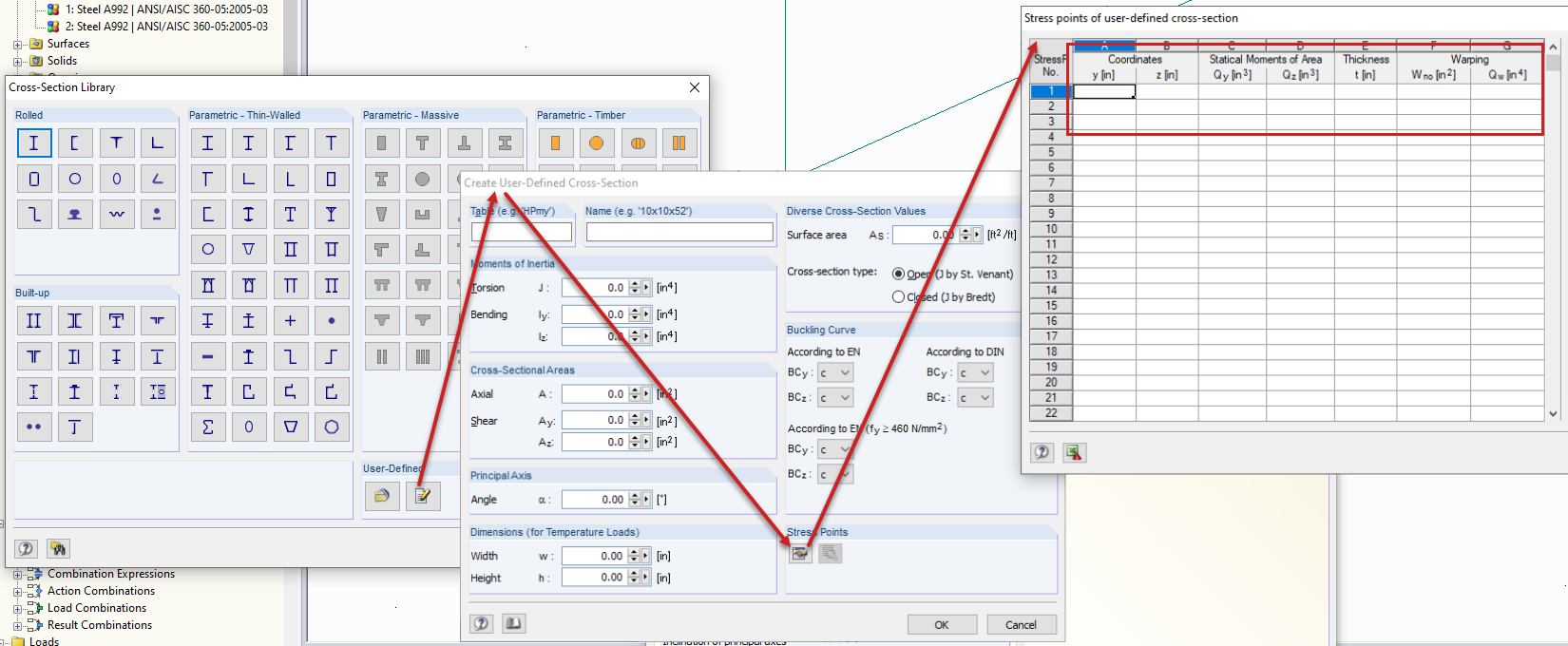Open BCy dropdown for fy ≥ 460 N/mm²
Image resolution: width=1568 pixels, height=646 pixels.
(835, 449)
